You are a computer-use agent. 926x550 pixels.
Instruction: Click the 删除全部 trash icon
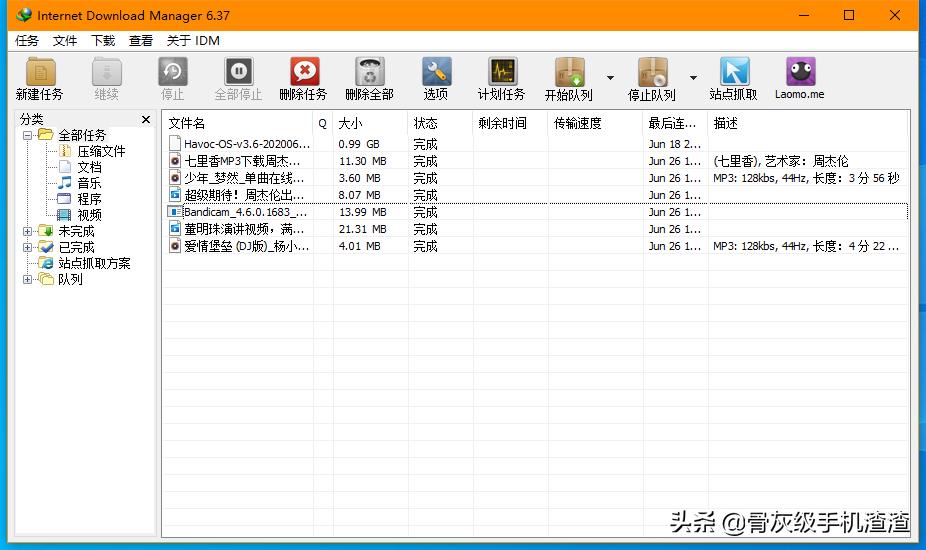[370, 72]
